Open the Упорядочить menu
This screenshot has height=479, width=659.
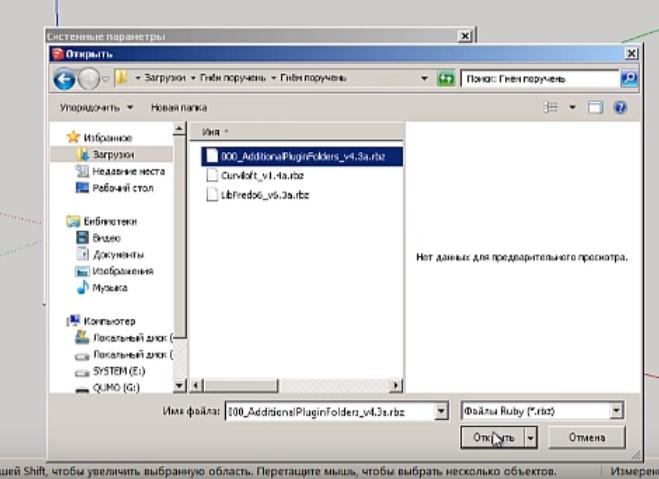96,107
